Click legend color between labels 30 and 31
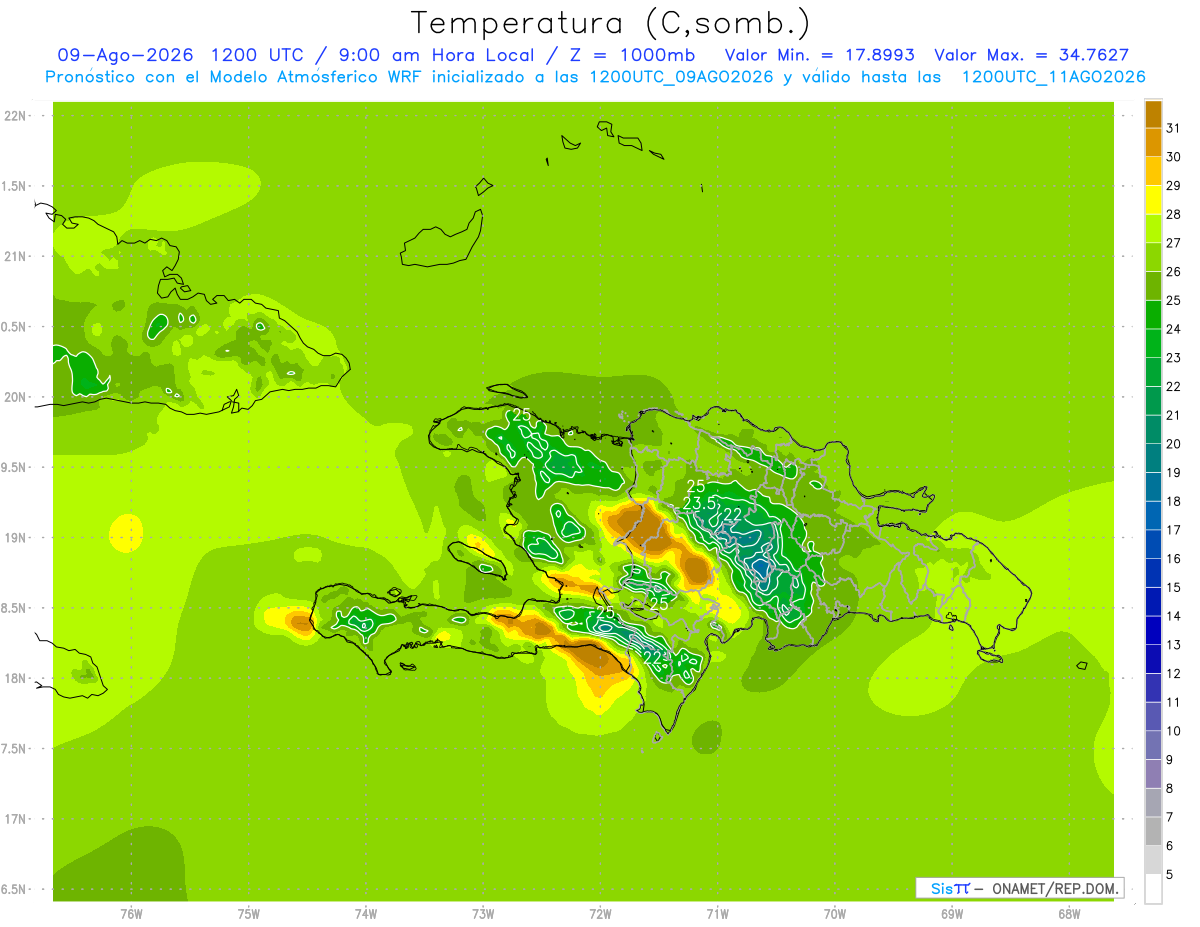This screenshot has height=927, width=1200. (x=1153, y=143)
